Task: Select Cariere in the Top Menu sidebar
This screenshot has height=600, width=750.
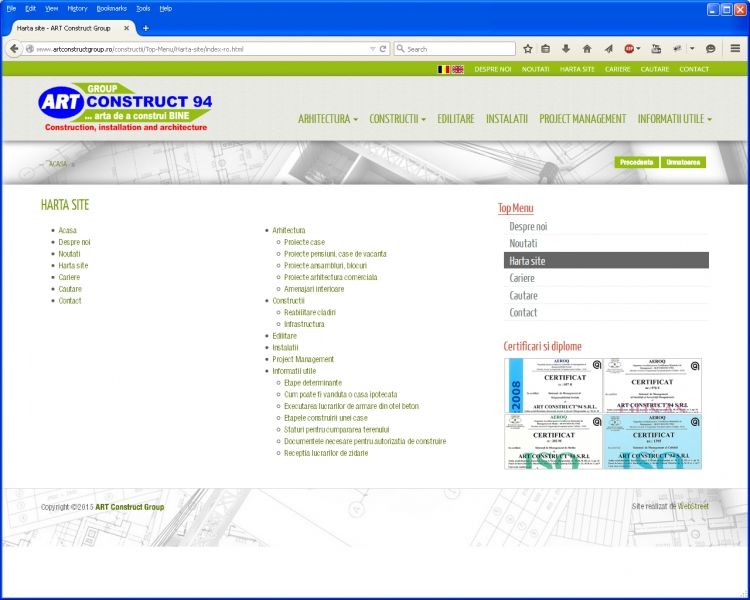Action: 522,278
